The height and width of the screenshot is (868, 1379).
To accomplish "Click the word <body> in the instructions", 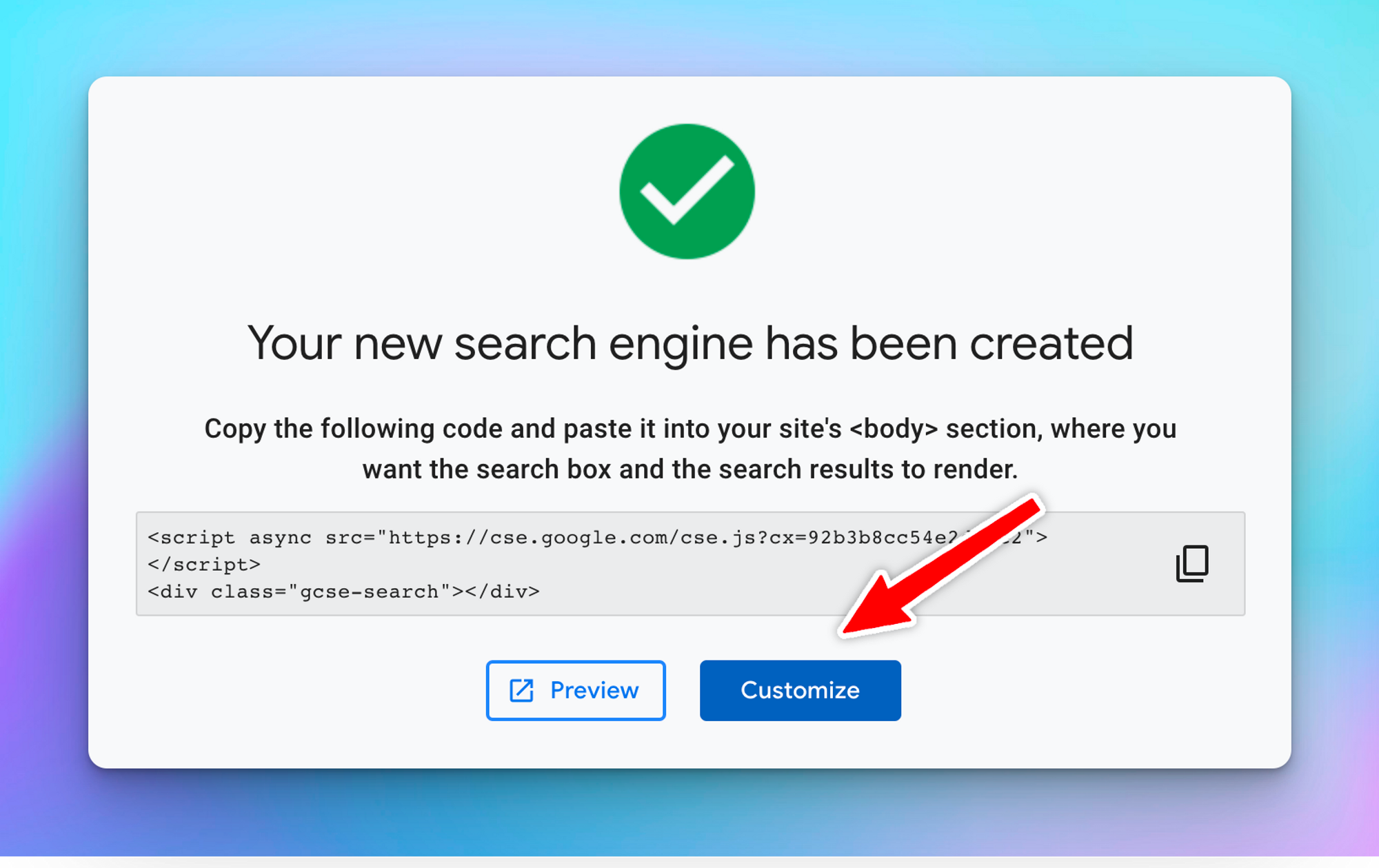I will pos(894,429).
